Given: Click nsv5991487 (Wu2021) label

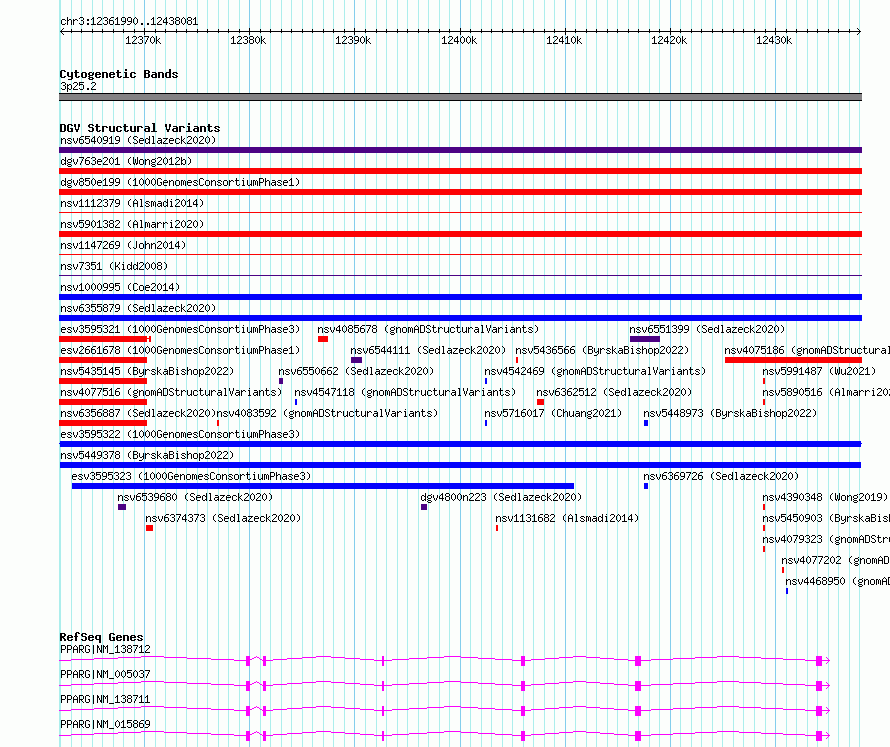Looking at the screenshot, I should click(x=819, y=371).
